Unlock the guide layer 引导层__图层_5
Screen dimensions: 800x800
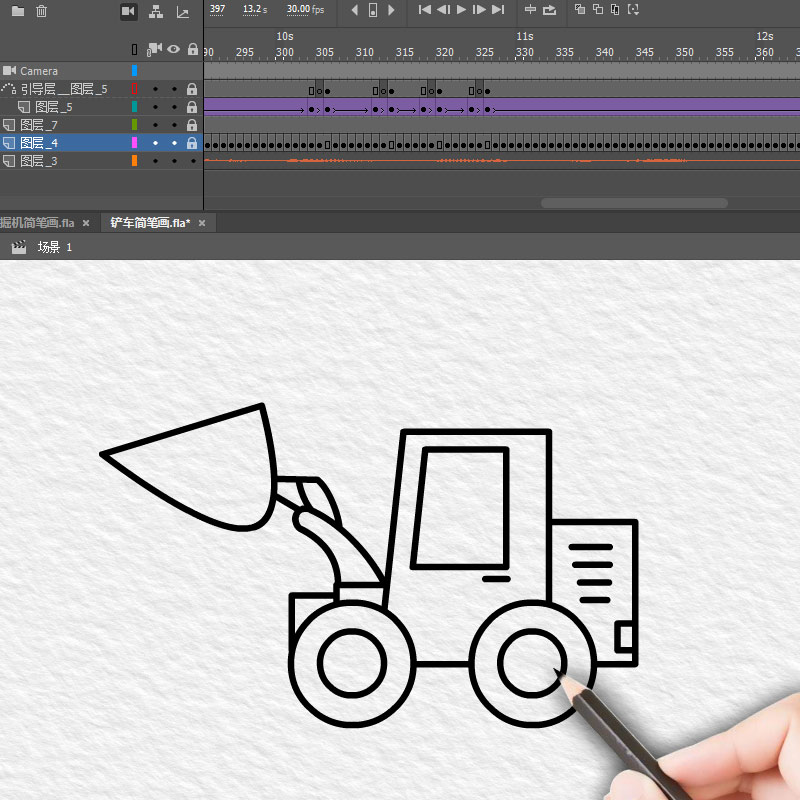(192, 89)
